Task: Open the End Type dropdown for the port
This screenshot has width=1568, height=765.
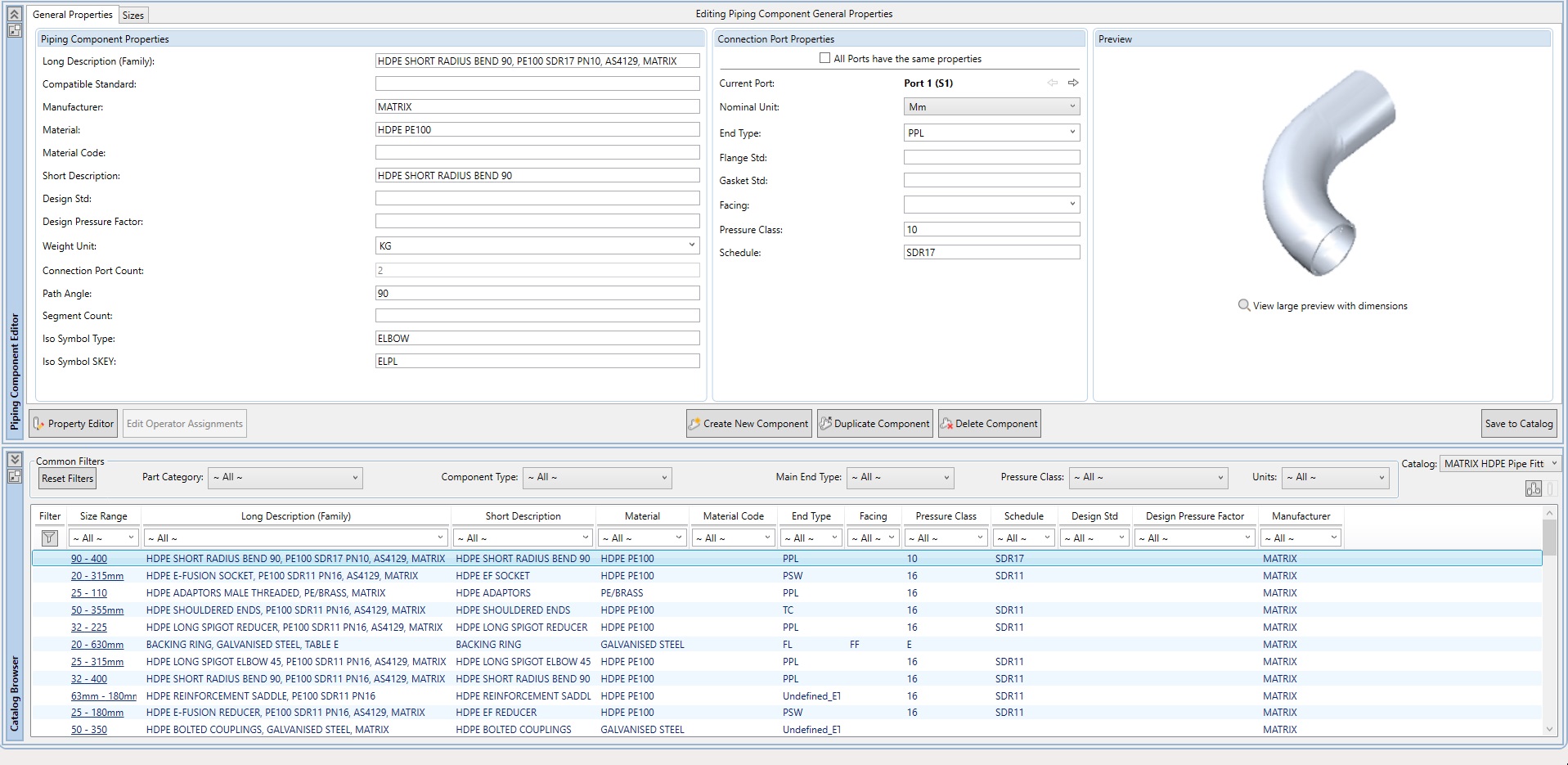Action: [1072, 133]
